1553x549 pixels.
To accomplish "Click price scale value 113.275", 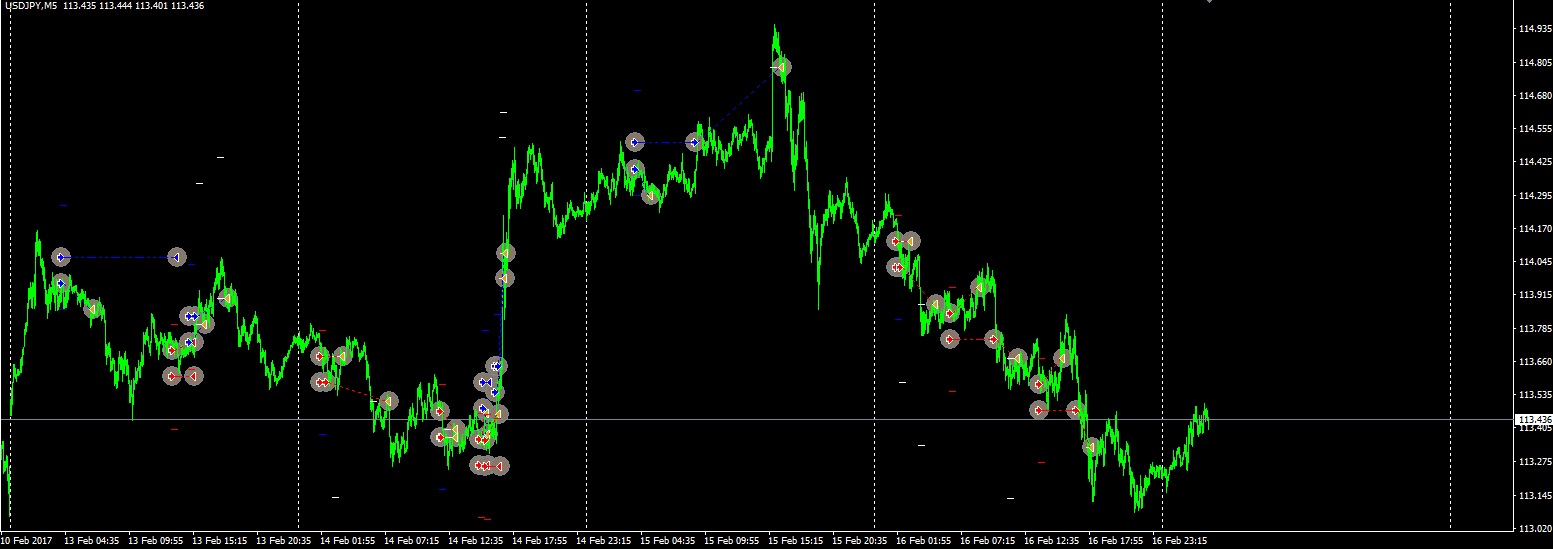I will [1534, 462].
